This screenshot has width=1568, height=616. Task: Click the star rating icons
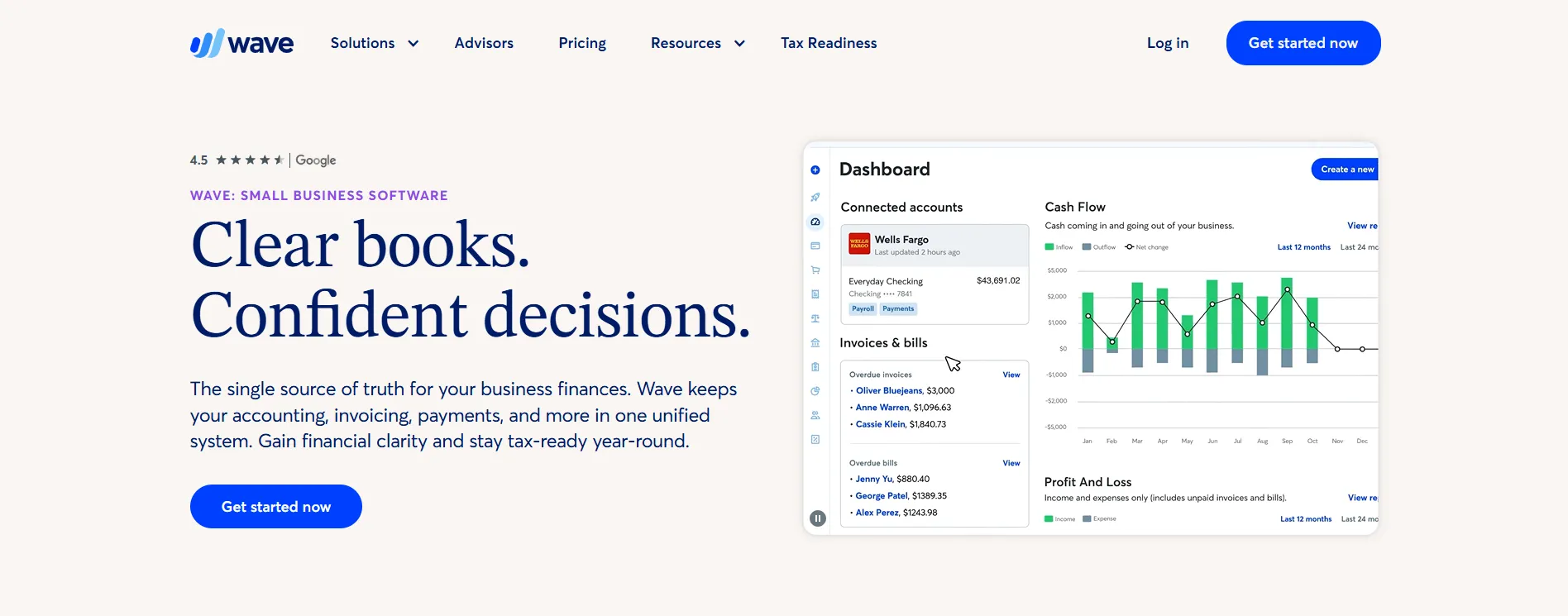250,160
